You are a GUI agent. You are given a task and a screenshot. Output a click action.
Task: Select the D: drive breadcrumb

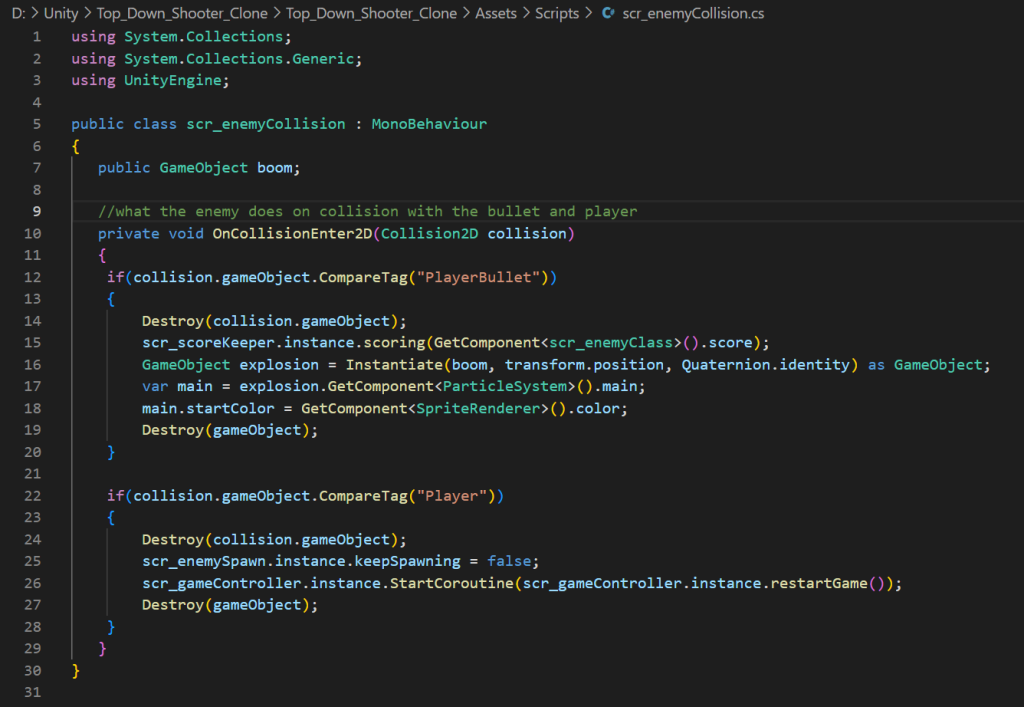click(17, 14)
